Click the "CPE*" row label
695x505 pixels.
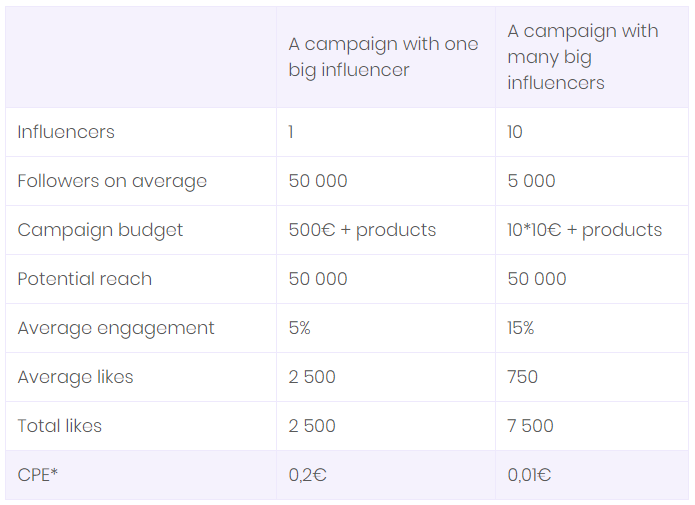pos(38,475)
